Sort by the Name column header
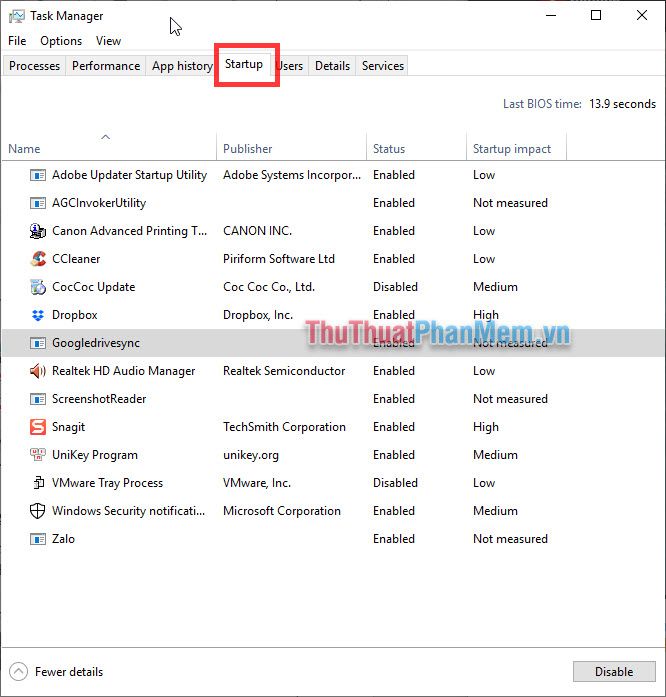Screen dimensions: 666x697 [x=108, y=146]
